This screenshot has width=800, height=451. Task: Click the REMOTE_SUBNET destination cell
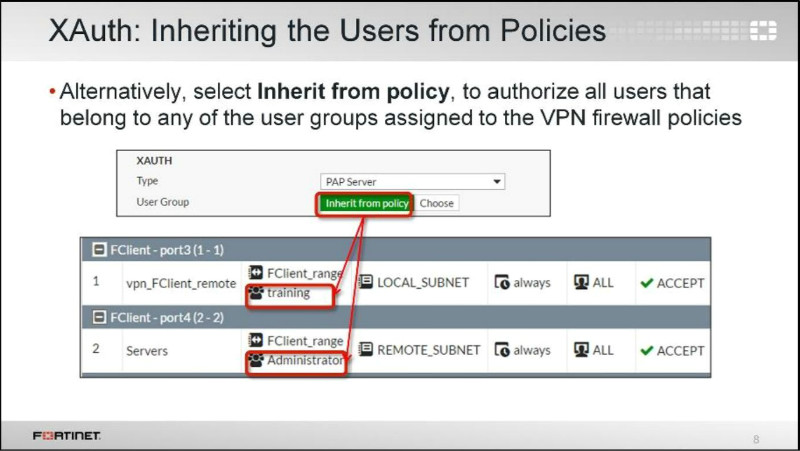coord(429,350)
